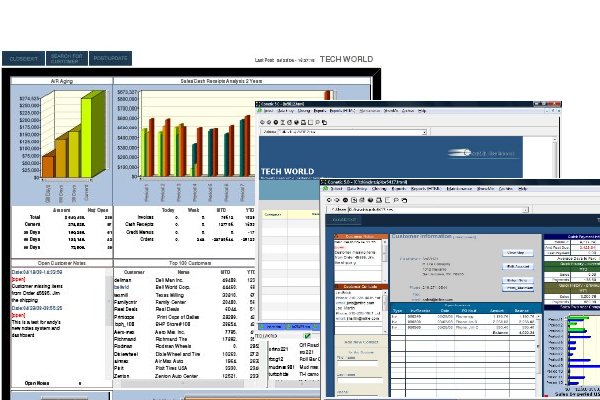The height and width of the screenshot is (400, 600).
Task: Click the black stop circle icon in middle window toolbar
Action: [276, 122]
